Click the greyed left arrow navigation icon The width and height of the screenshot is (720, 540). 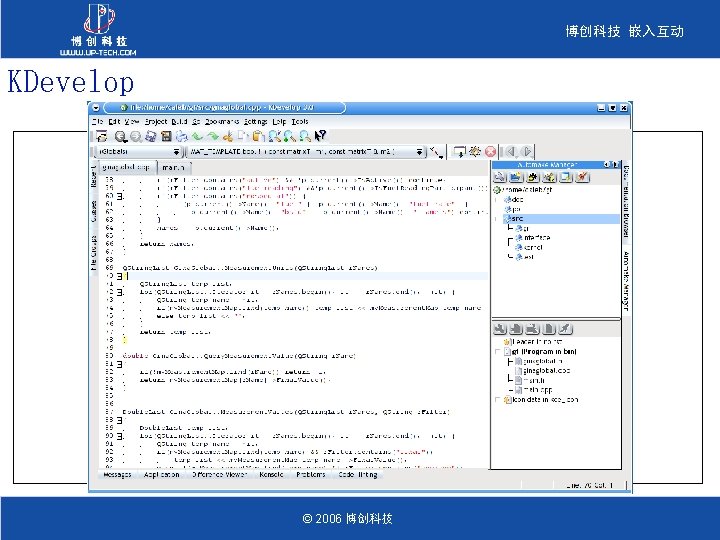(511, 152)
